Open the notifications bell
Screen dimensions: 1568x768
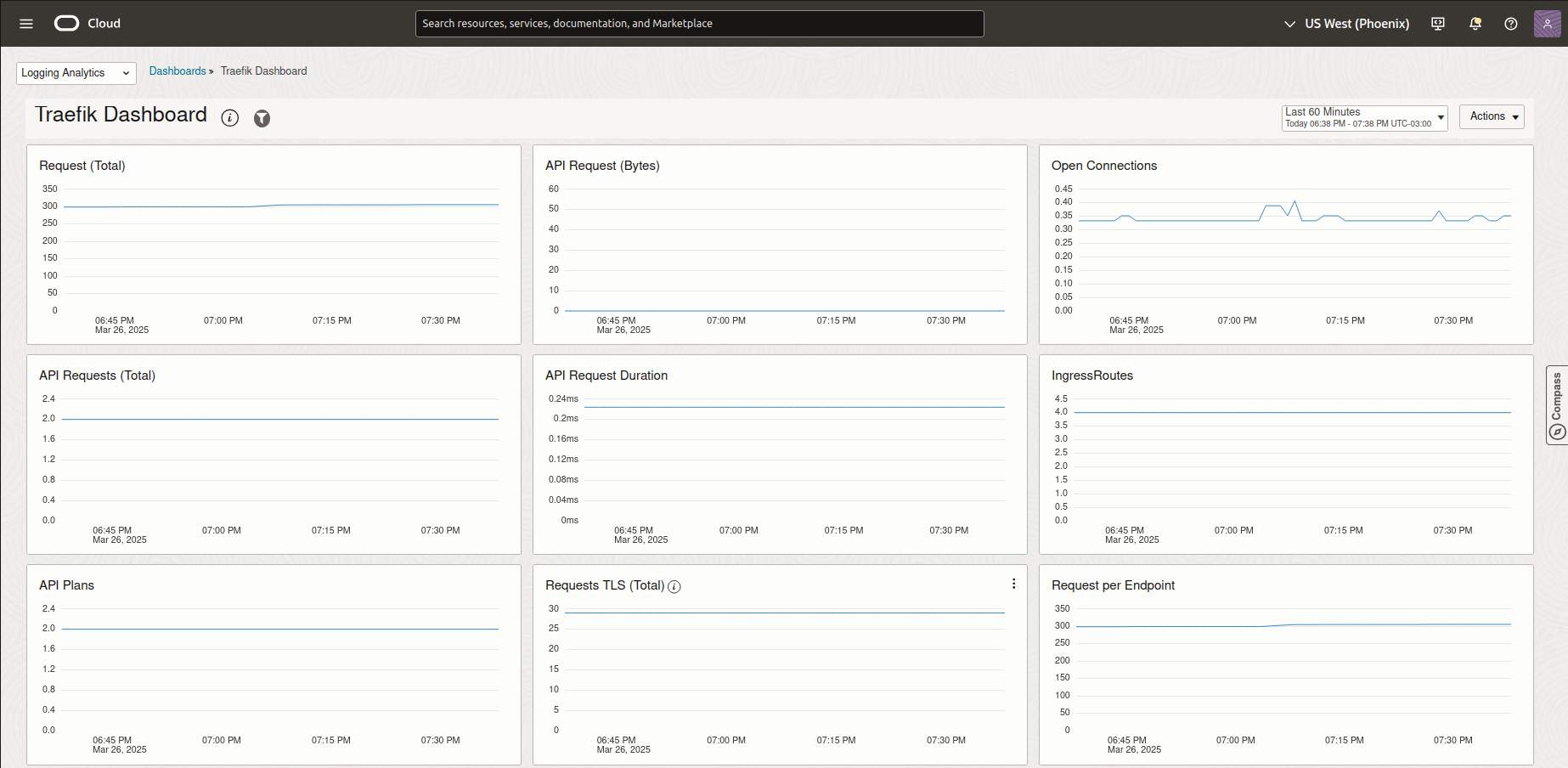point(1475,24)
